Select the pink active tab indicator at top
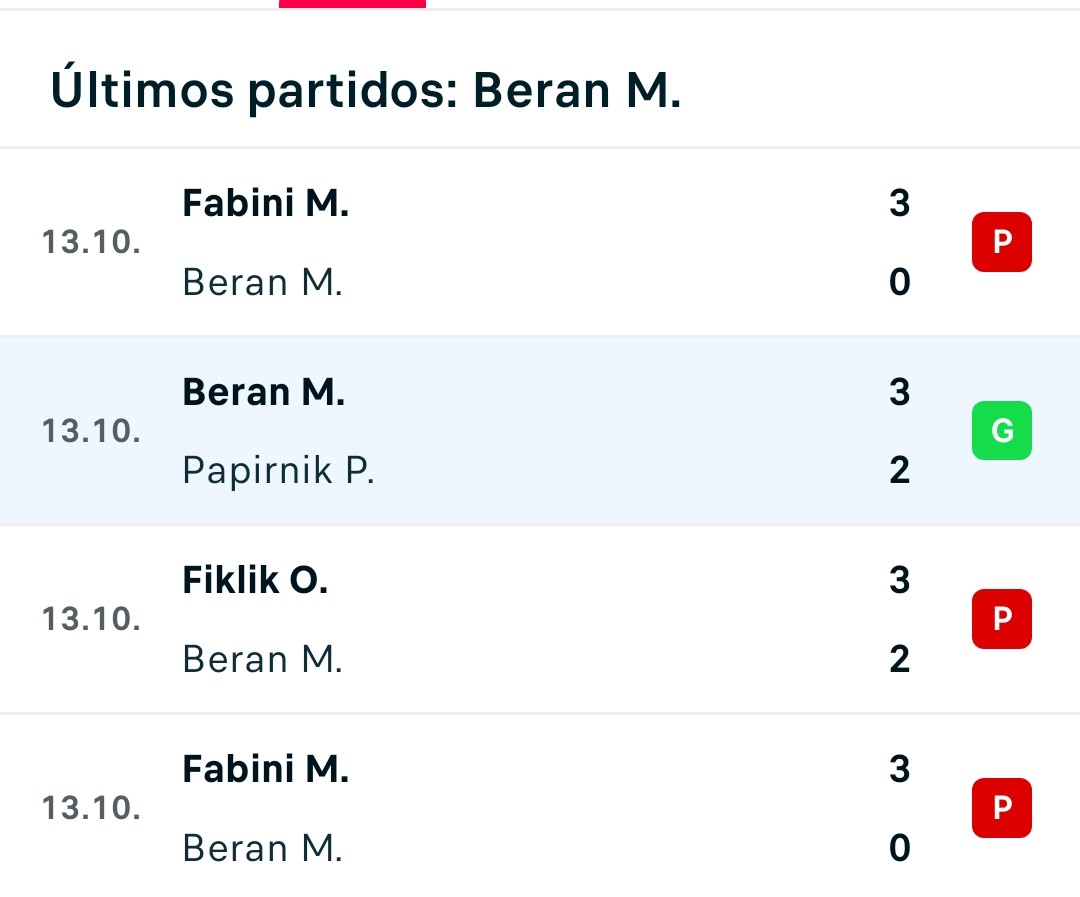The image size is (1080, 897). (x=352, y=4)
